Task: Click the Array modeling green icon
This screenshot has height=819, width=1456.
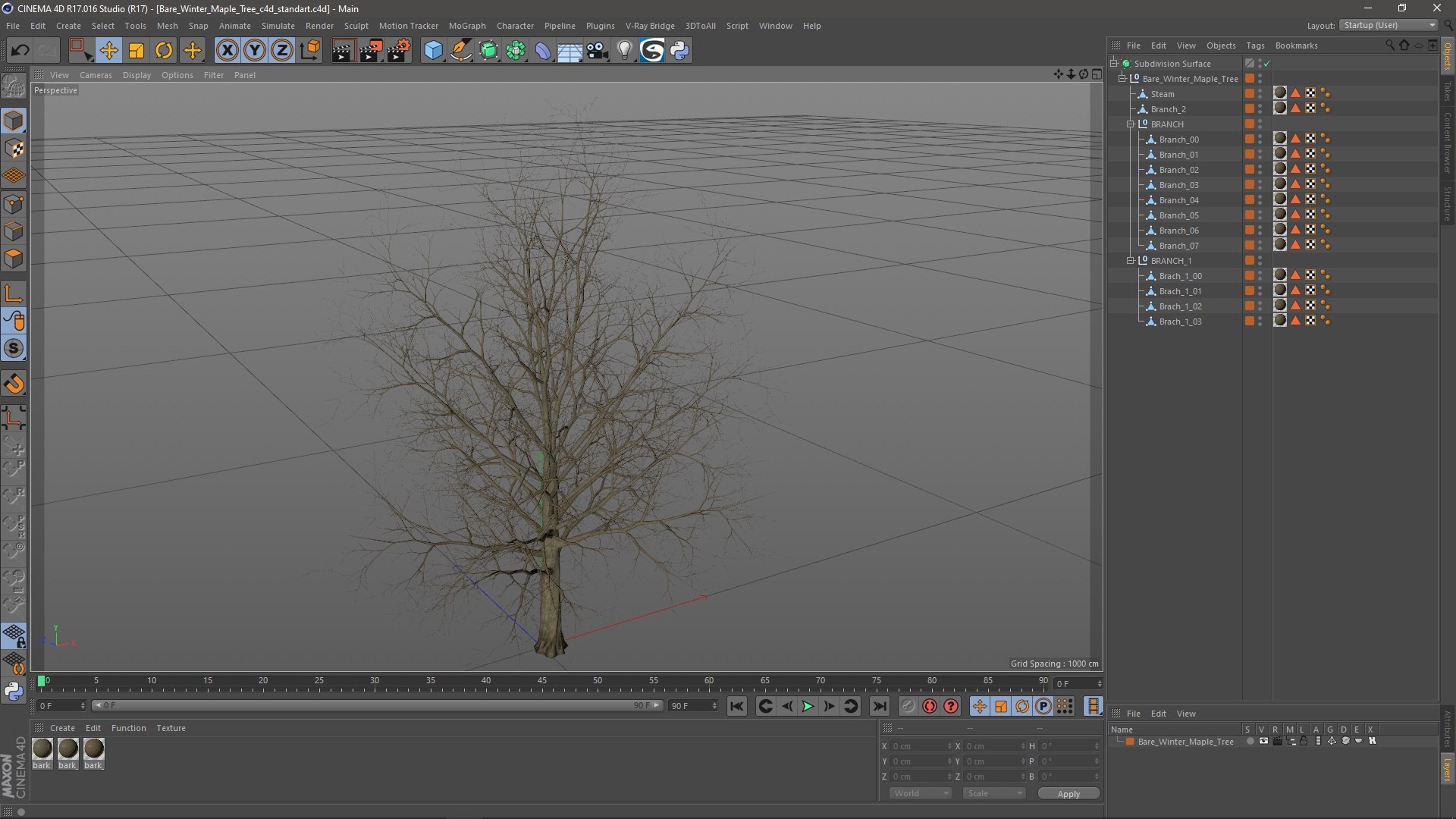Action: click(516, 51)
